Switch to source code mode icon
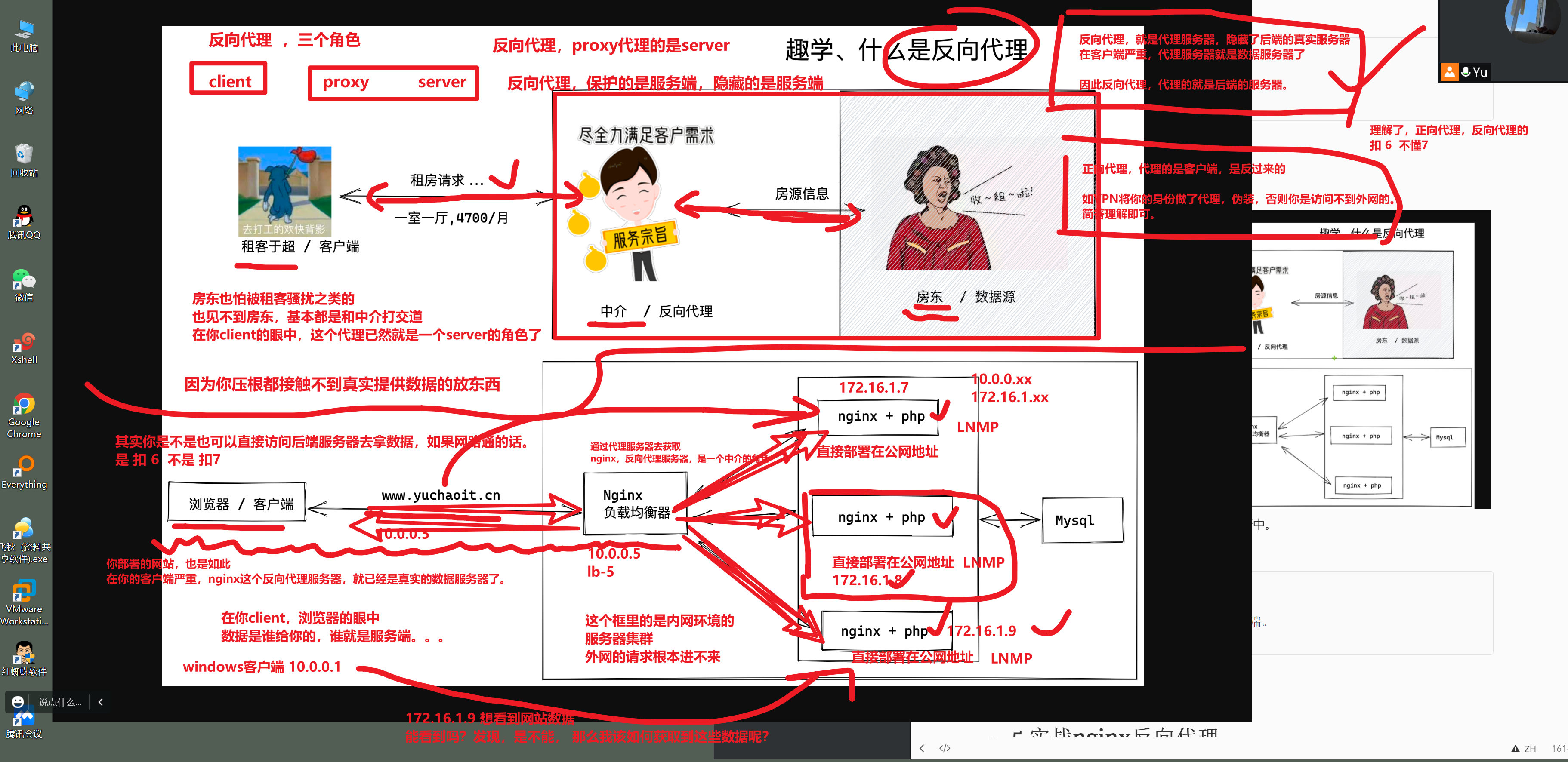Screen dimensions: 1568x762 (x=945, y=748)
